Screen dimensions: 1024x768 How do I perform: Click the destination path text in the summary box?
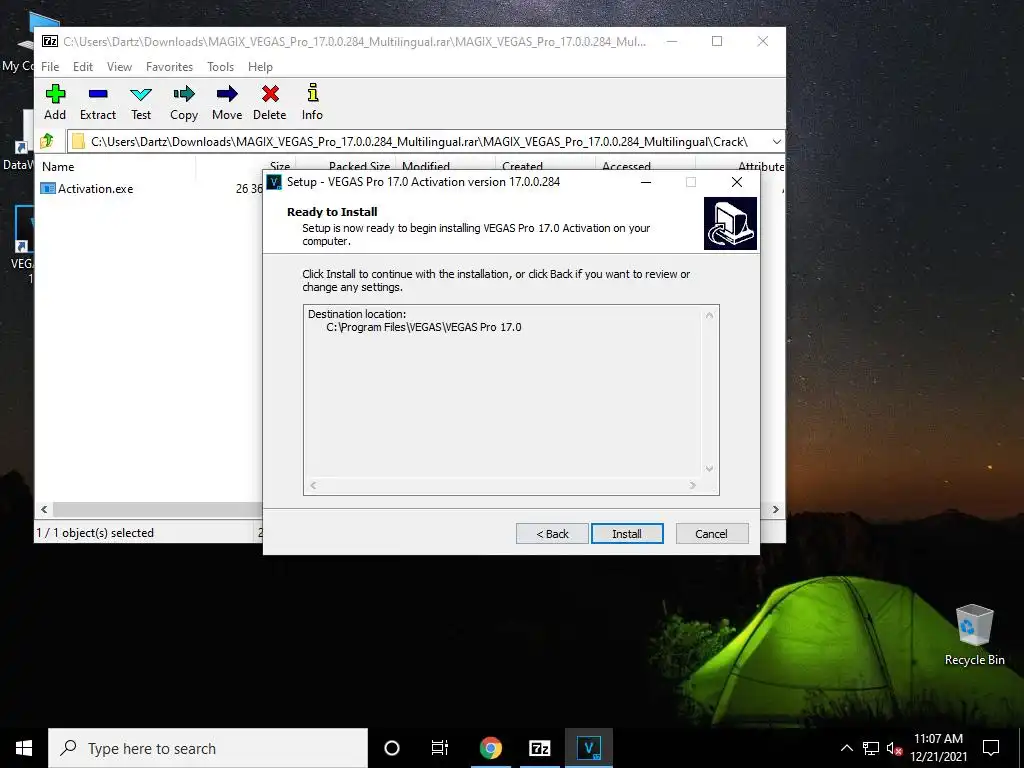(x=424, y=327)
